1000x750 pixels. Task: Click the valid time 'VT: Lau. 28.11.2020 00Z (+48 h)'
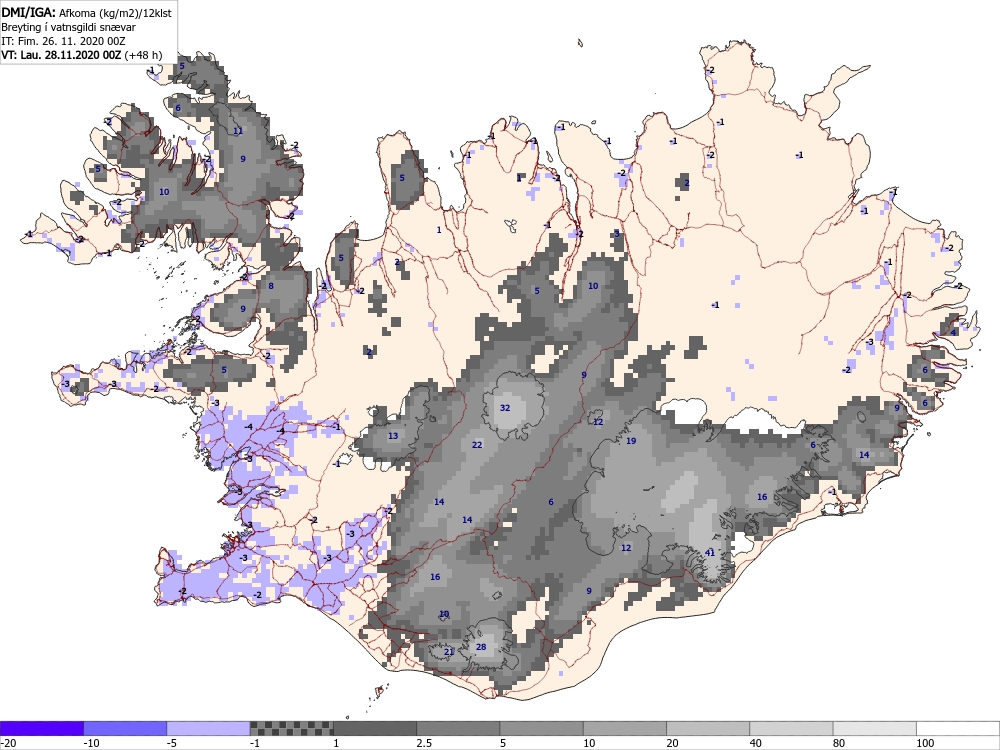[x=82, y=55]
